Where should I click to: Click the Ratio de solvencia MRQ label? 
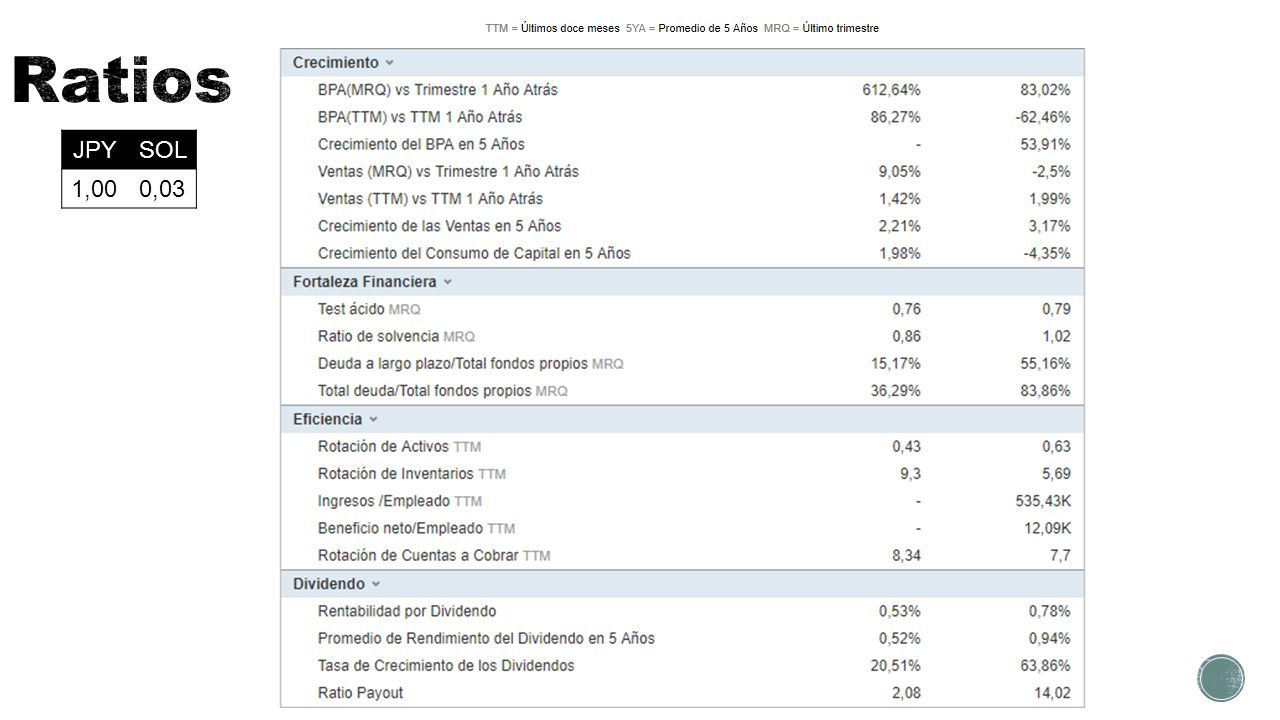(x=396, y=336)
